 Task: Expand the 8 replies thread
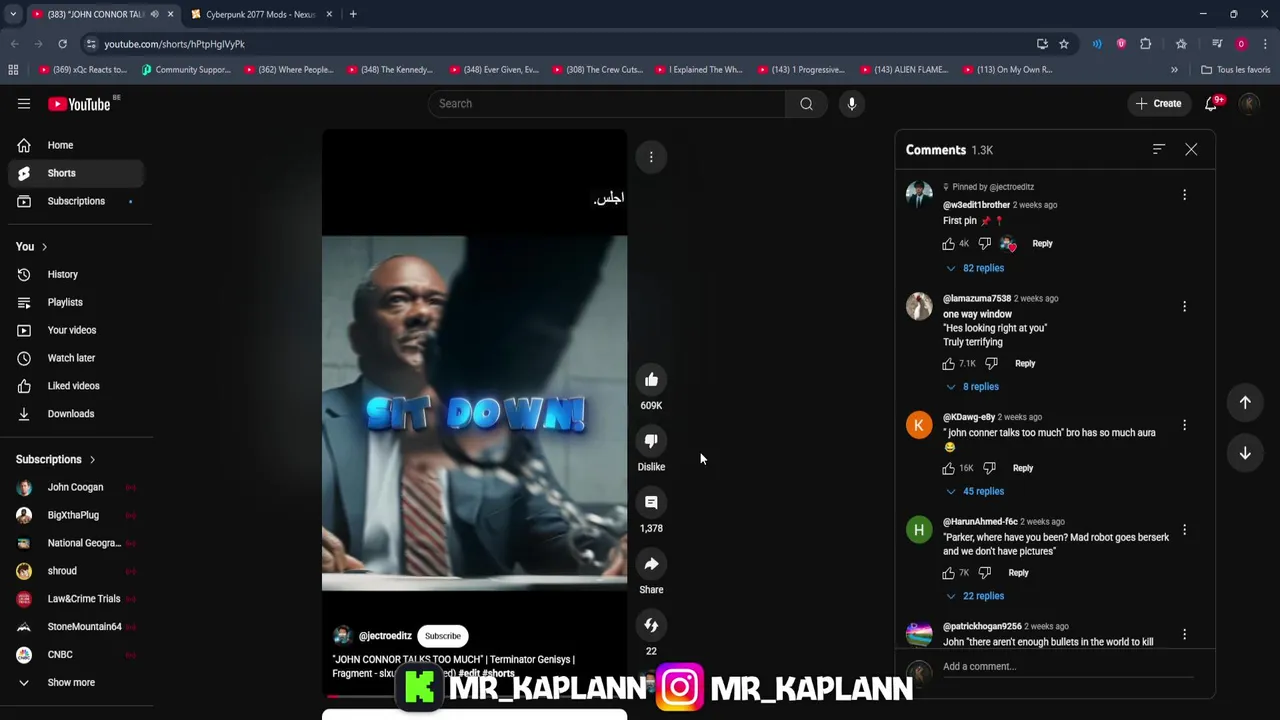pos(972,387)
